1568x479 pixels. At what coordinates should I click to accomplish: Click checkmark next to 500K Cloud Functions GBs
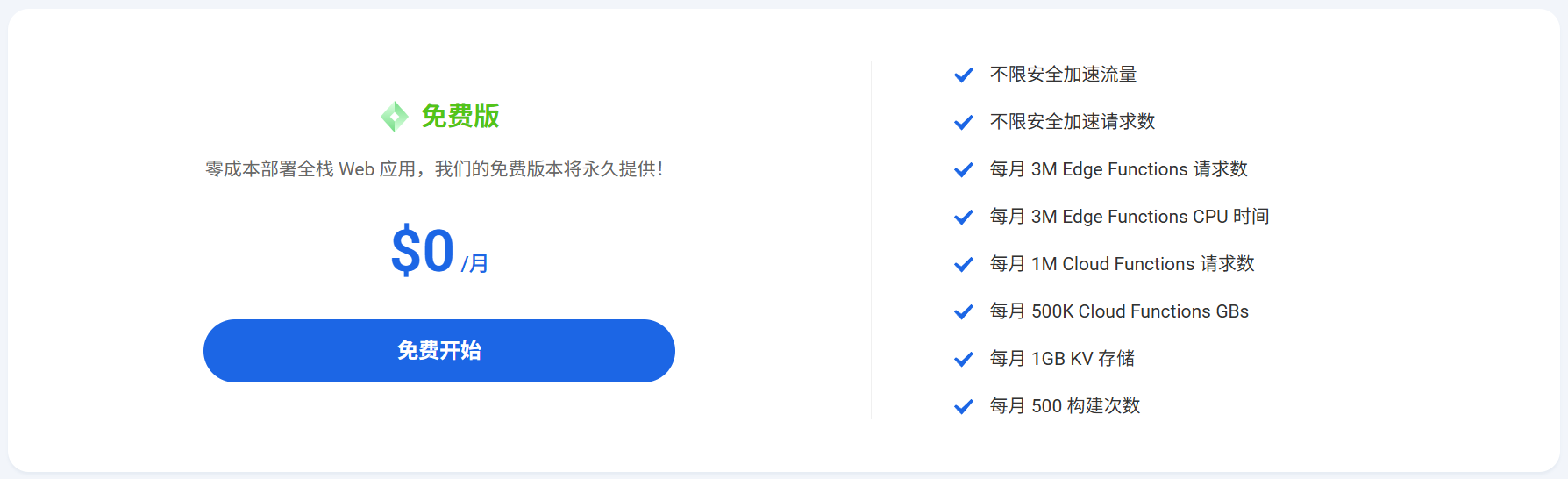[x=963, y=312]
